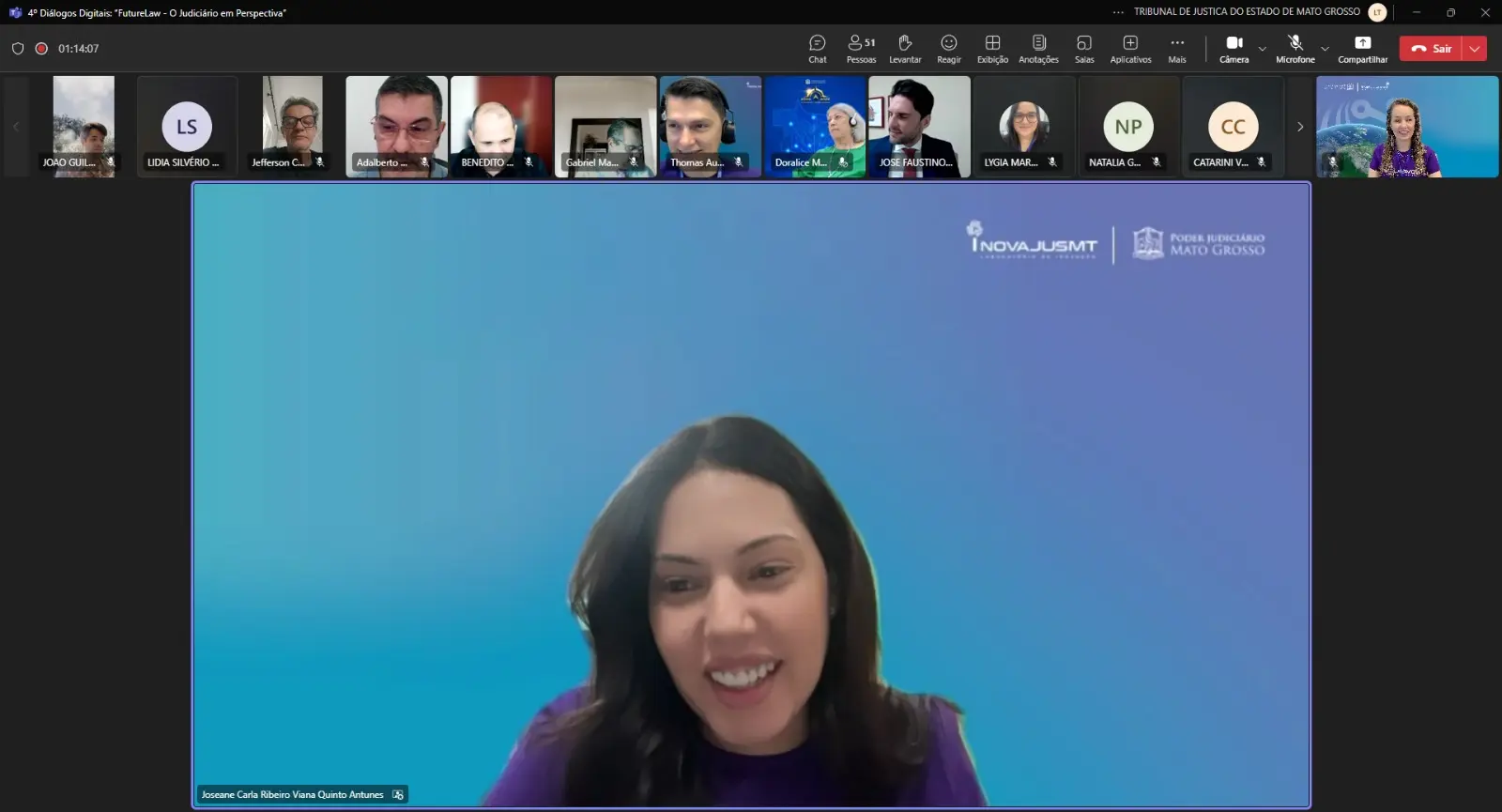Raise hand with Levantar button
Viewport: 1502px width, 812px height.
click(905, 49)
